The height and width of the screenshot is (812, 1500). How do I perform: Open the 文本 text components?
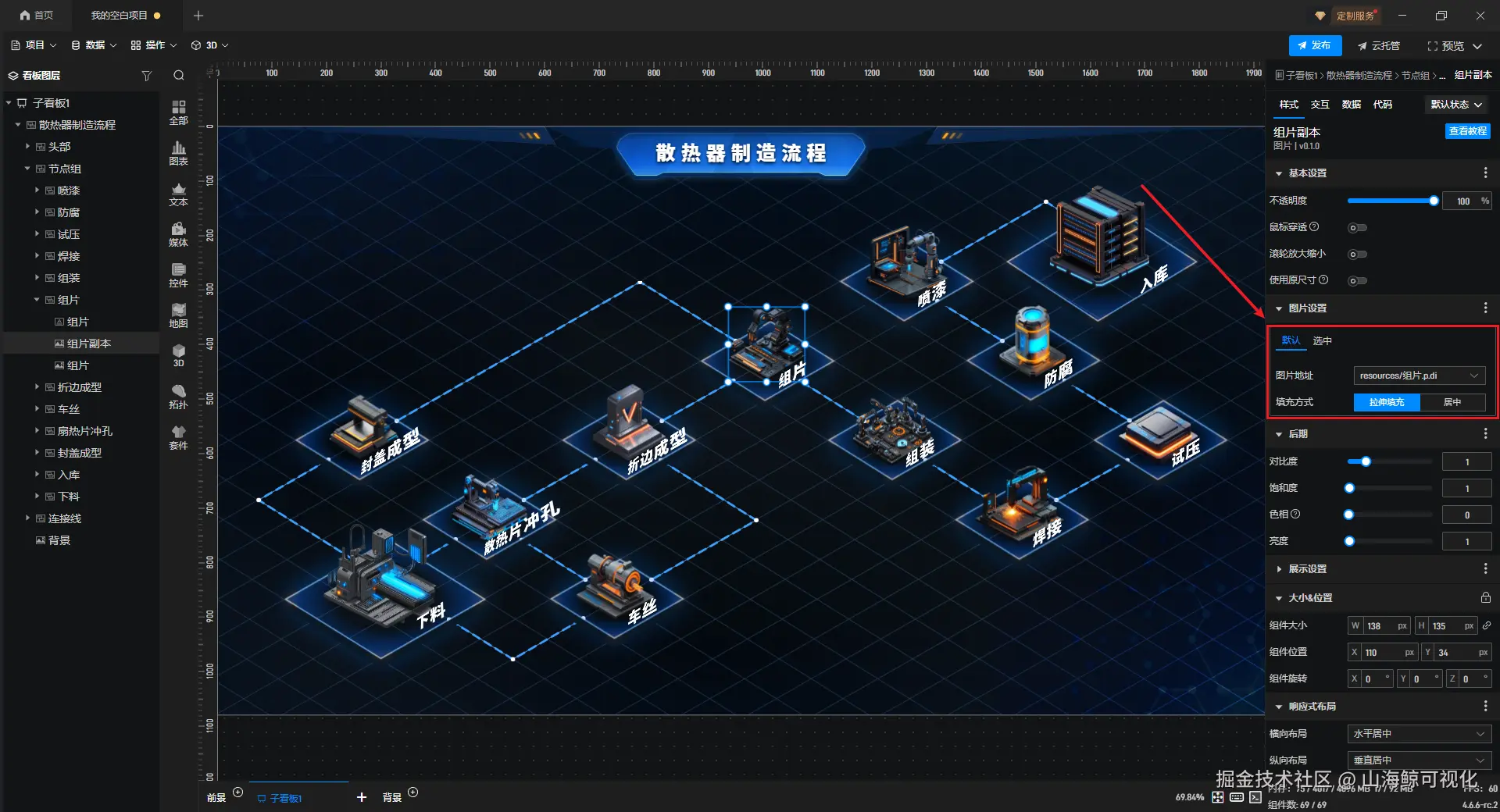tap(179, 194)
